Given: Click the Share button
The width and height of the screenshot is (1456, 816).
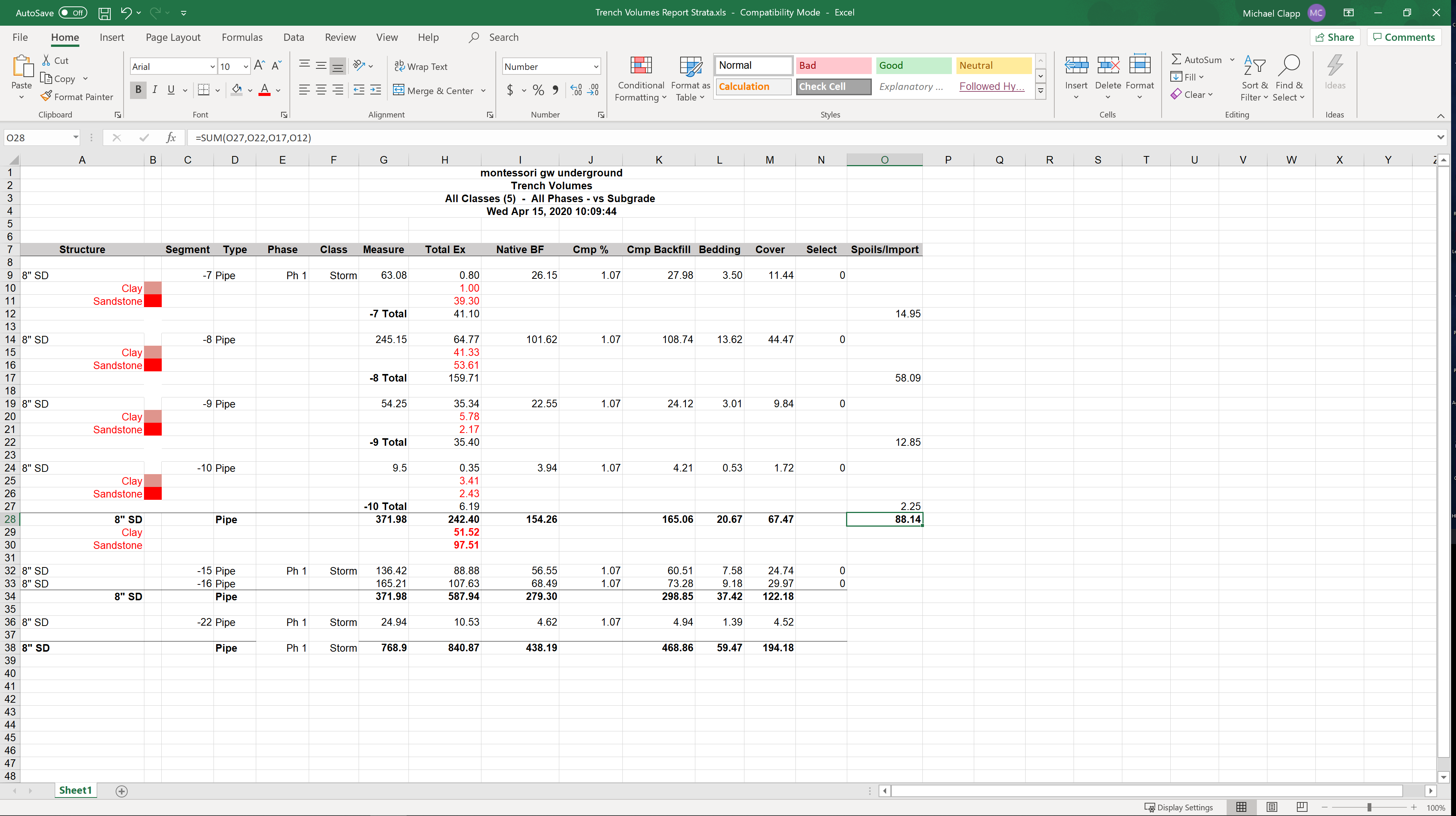Looking at the screenshot, I should pos(1334,37).
